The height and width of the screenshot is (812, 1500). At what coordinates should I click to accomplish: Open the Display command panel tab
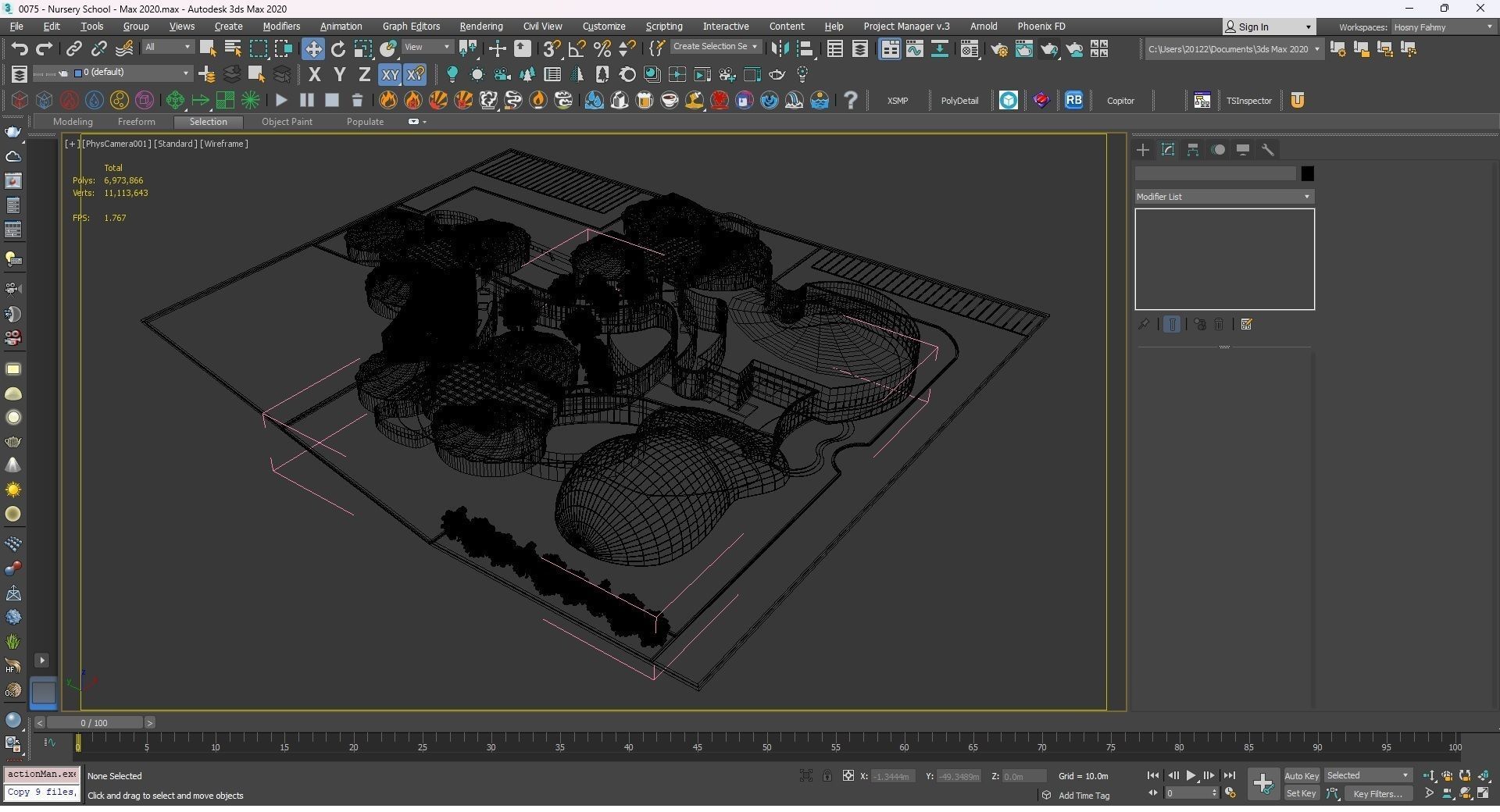(1243, 150)
